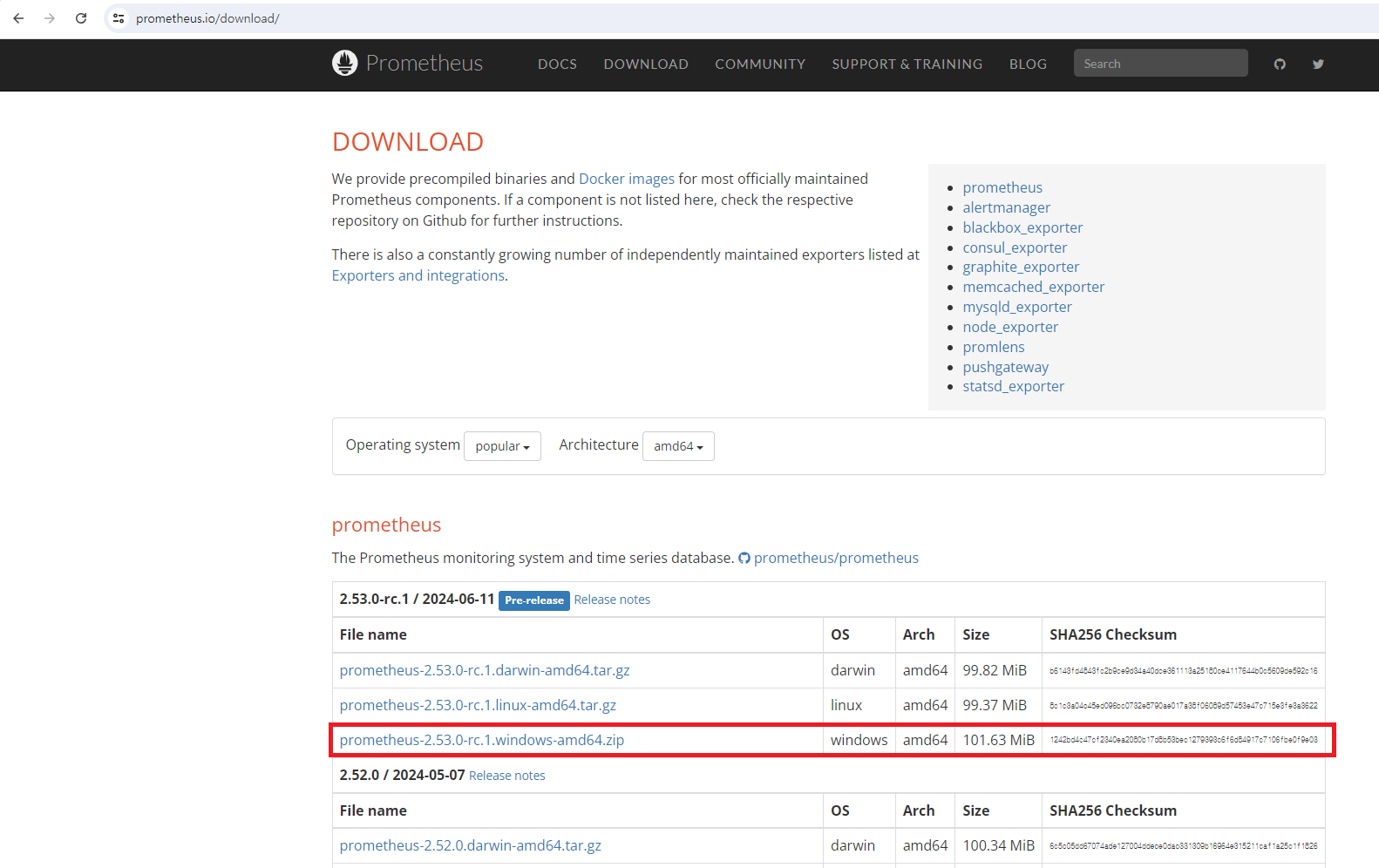Click the 99.37 MiB size cell
The image size is (1379, 868).
pyautogui.click(x=995, y=705)
